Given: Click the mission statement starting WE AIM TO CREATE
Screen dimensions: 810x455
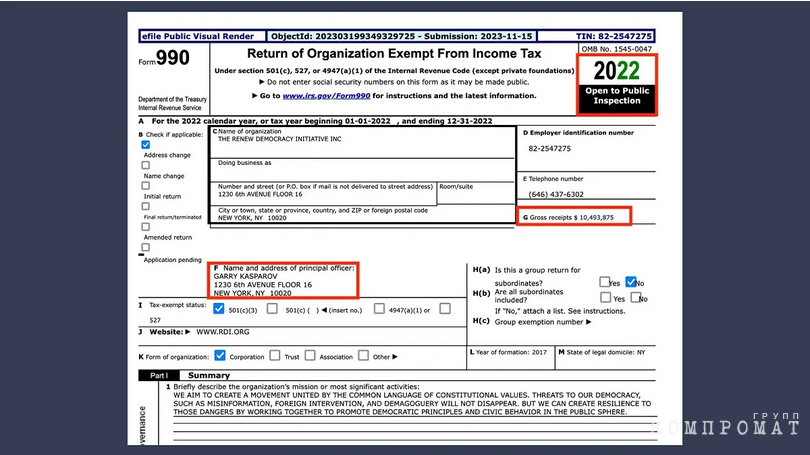Looking at the screenshot, I should tap(412, 403).
